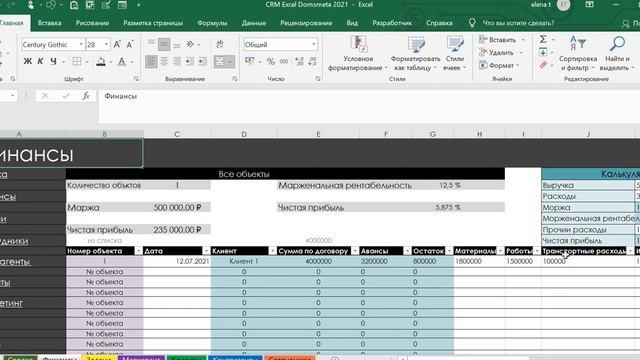Open the Число group dialog launcher
Image resolution: width=640 pixels, height=360 pixels.
click(x=318, y=79)
